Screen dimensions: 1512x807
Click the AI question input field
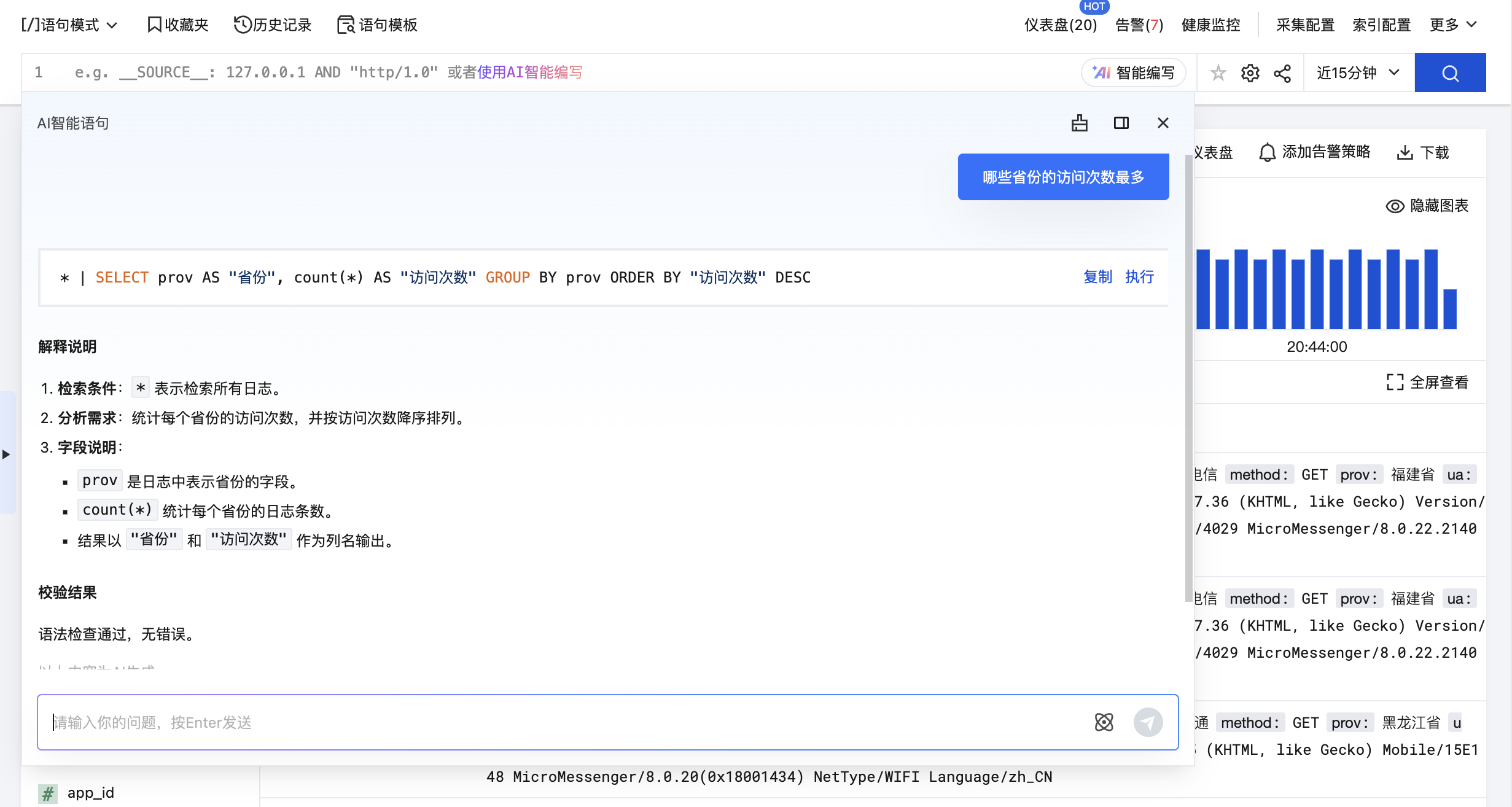tap(553, 722)
